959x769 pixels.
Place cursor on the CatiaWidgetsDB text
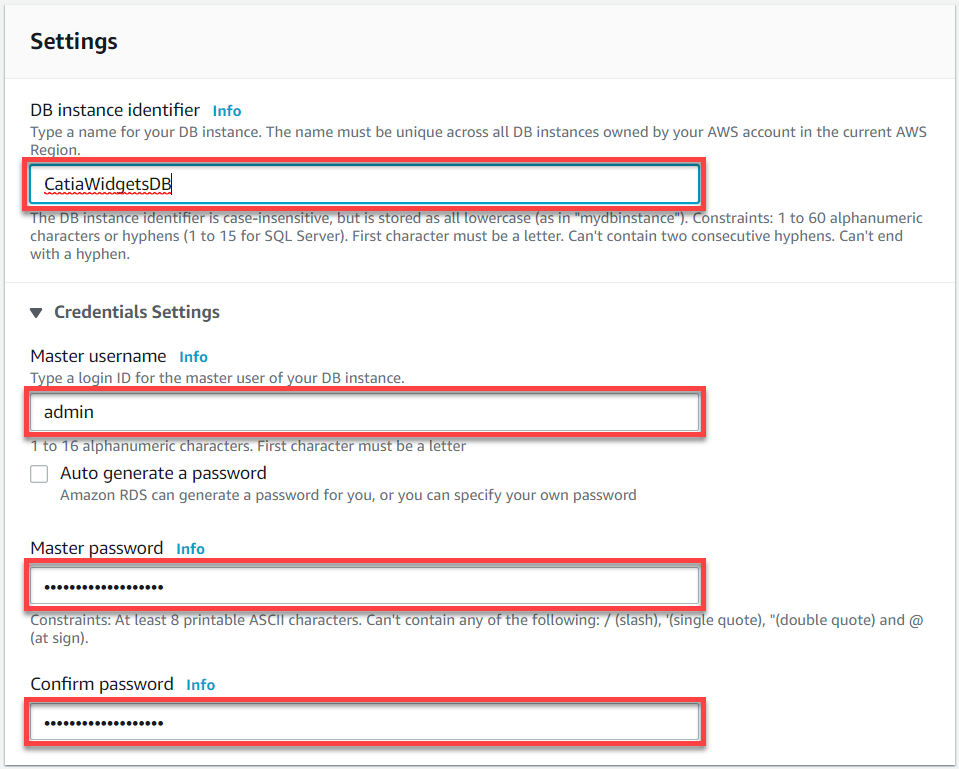(x=108, y=184)
